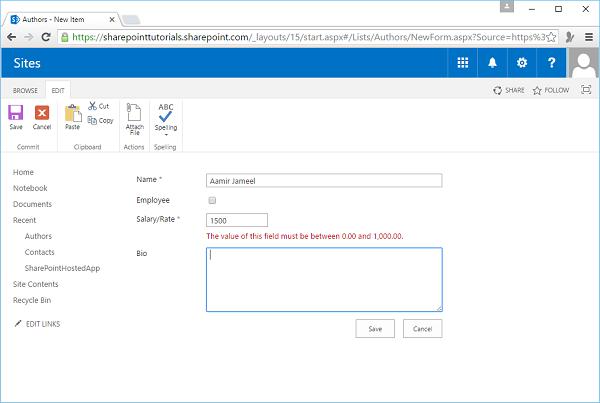Image resolution: width=600 pixels, height=403 pixels.
Task: Click the help question mark icon
Action: click(x=551, y=63)
